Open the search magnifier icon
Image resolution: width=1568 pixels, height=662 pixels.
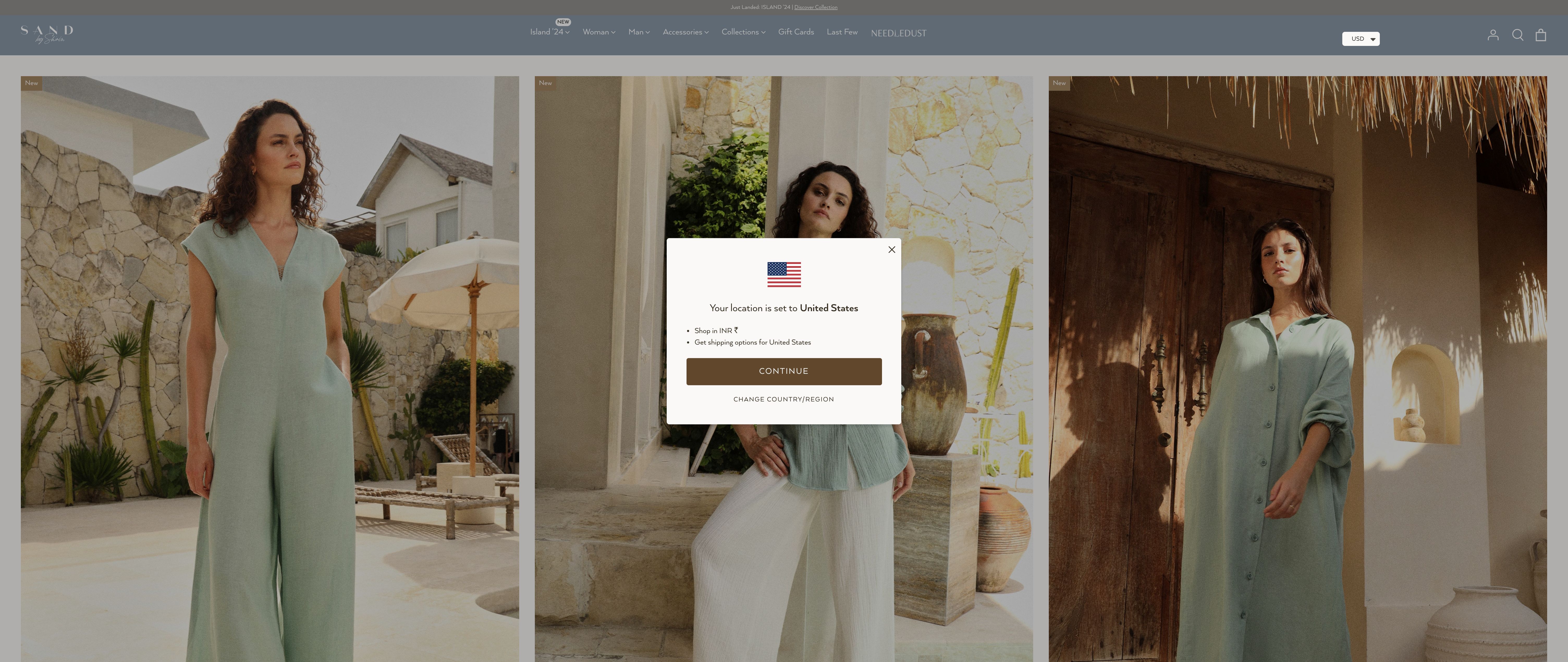coord(1517,35)
